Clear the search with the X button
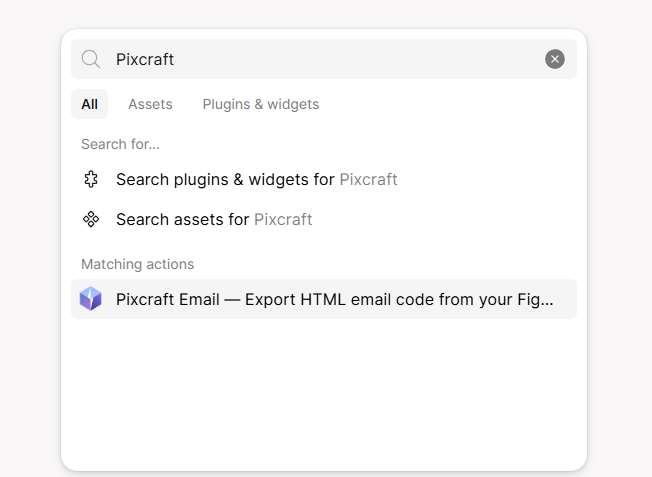 (x=555, y=59)
